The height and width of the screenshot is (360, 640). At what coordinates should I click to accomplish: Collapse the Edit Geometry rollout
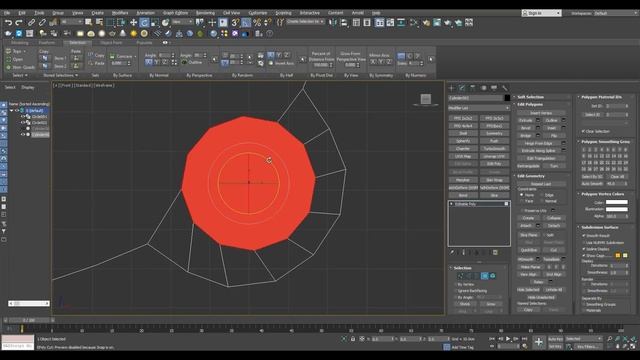[531, 176]
